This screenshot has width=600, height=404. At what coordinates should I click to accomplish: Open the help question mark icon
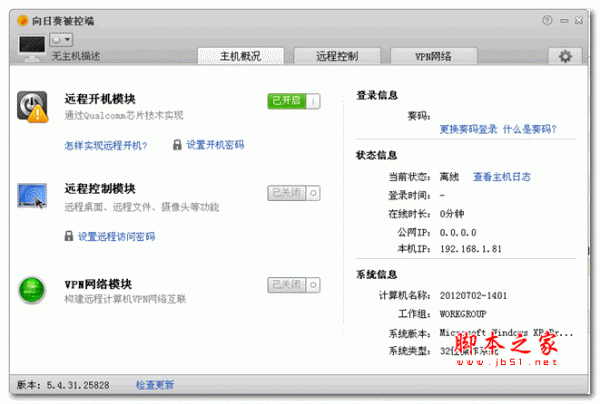pyautogui.click(x=547, y=20)
